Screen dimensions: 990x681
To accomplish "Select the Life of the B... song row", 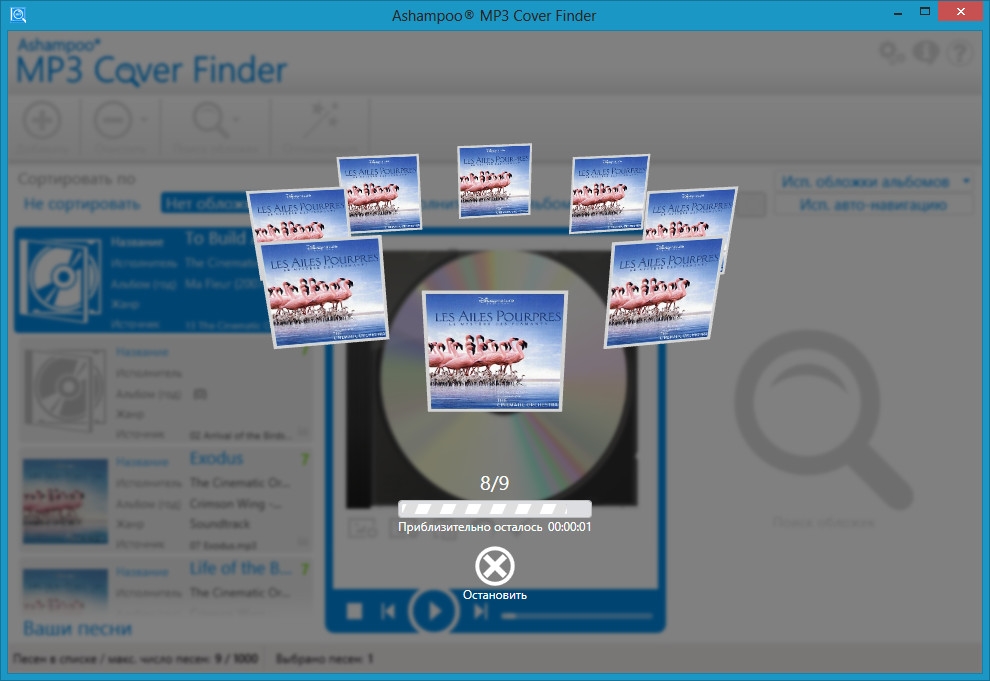I will 165,586.
